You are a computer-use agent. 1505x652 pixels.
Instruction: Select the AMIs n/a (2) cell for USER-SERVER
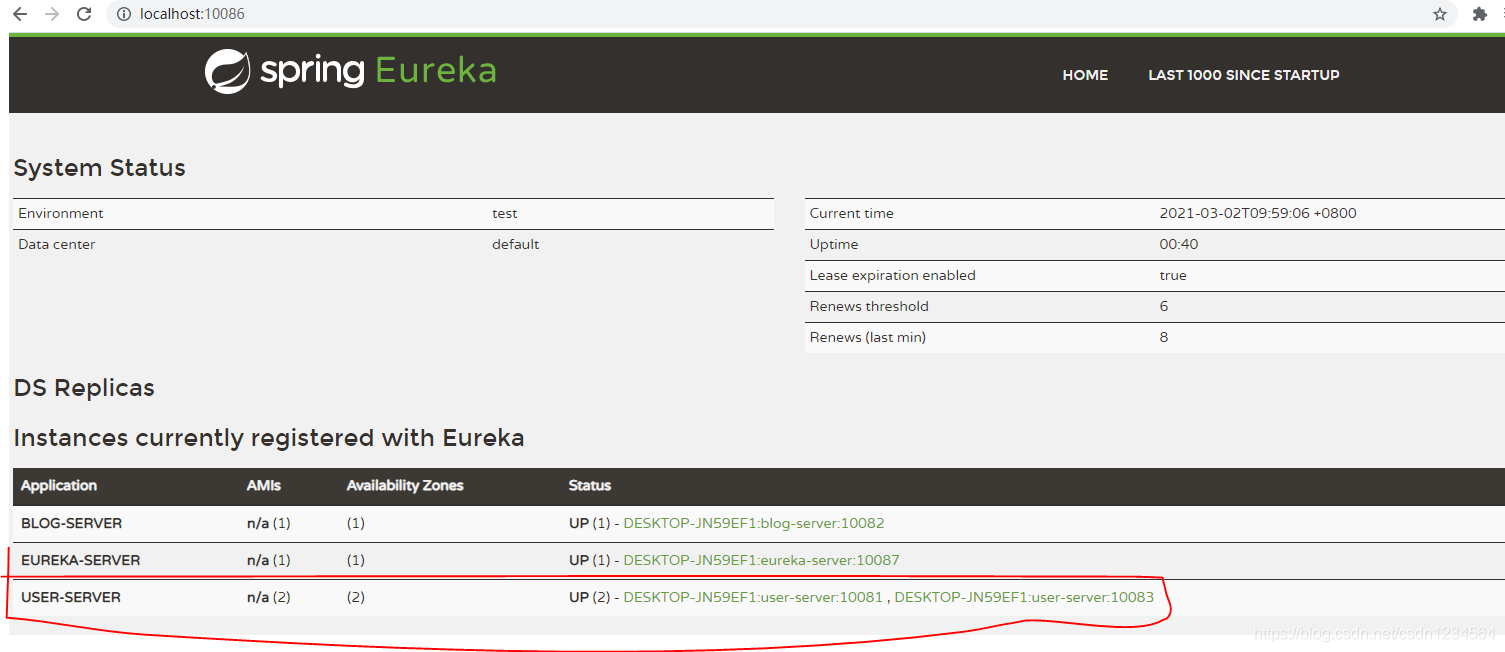(269, 597)
